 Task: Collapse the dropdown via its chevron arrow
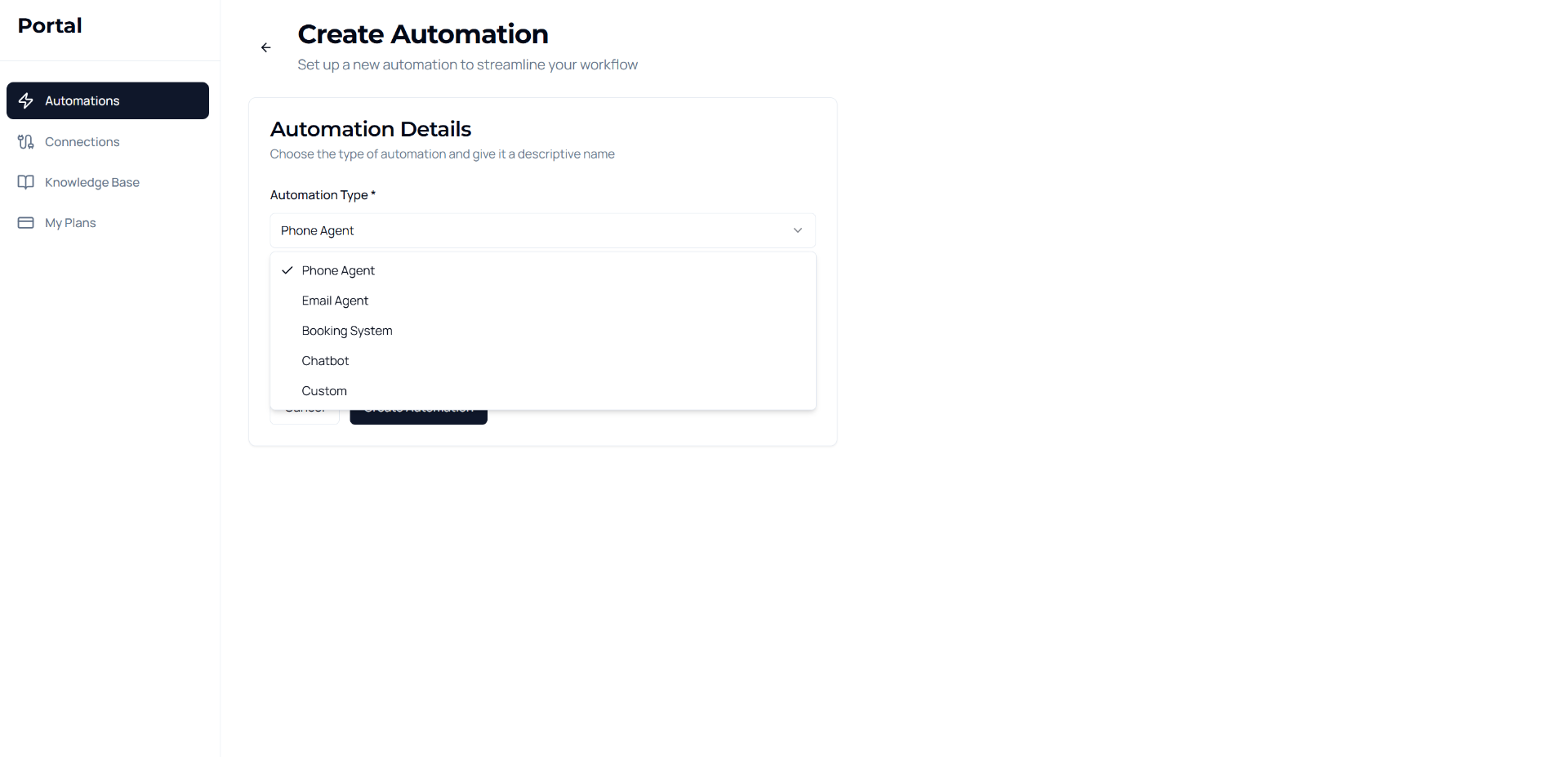[798, 230]
